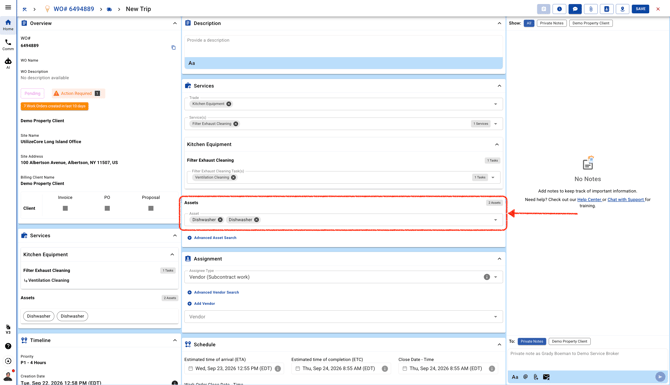Screen dimensions: 670x385
Task: Collapse the Timeline panel
Action: (x=175, y=340)
